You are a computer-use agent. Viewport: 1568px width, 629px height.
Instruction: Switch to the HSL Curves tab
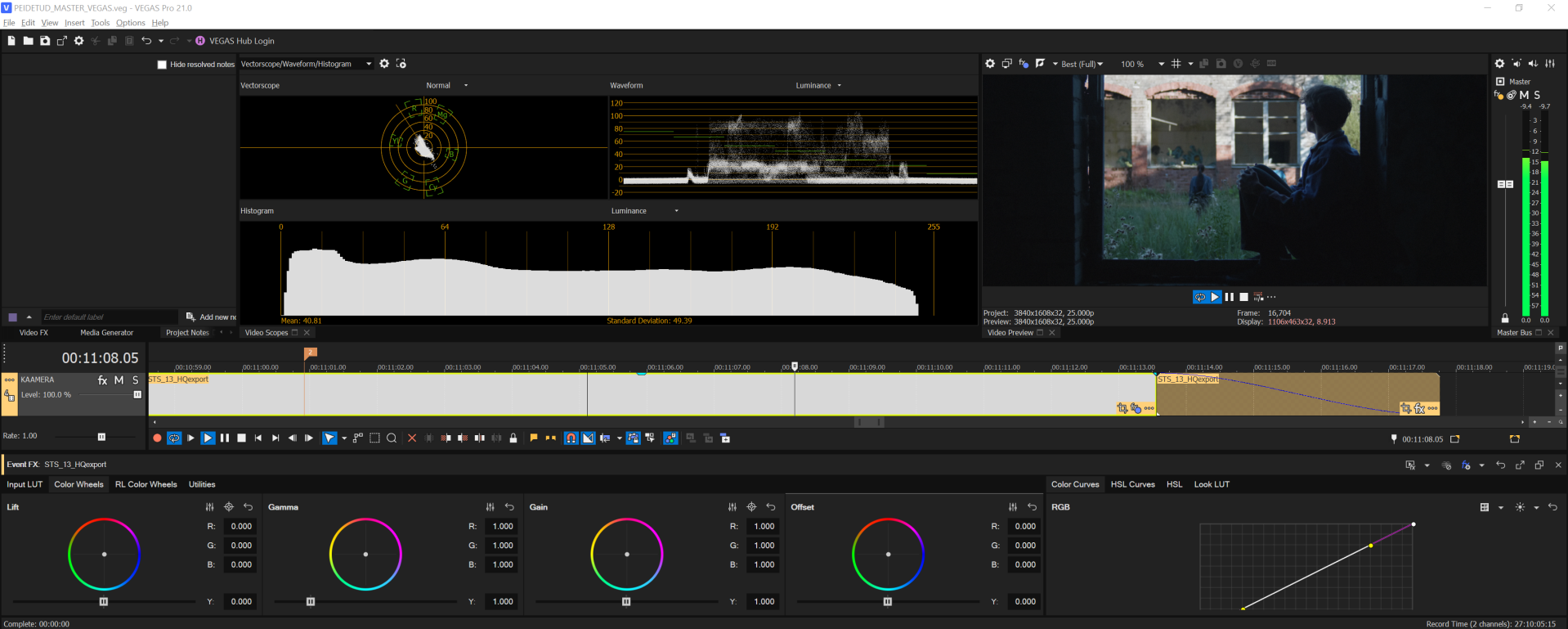1132,484
